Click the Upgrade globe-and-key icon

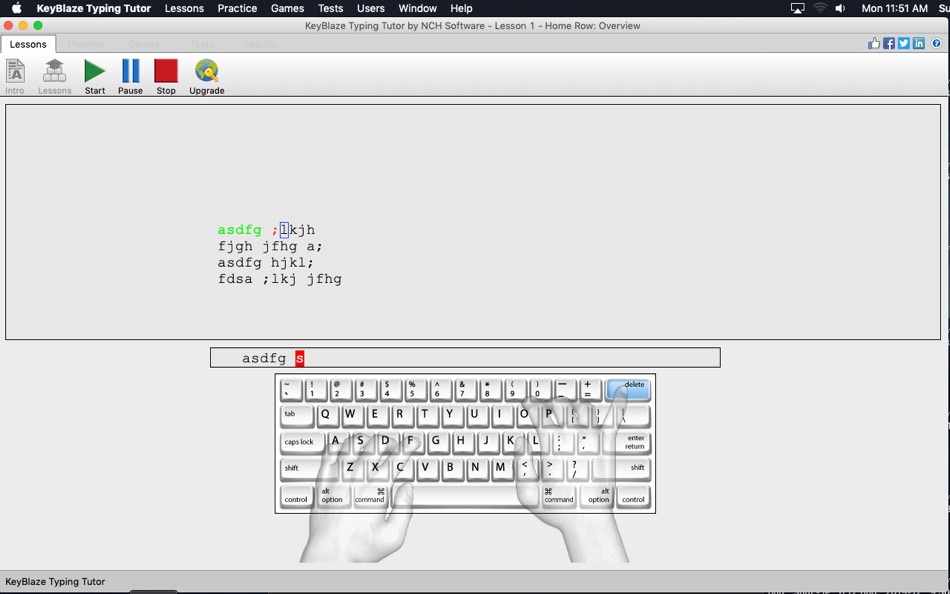pyautogui.click(x=207, y=76)
